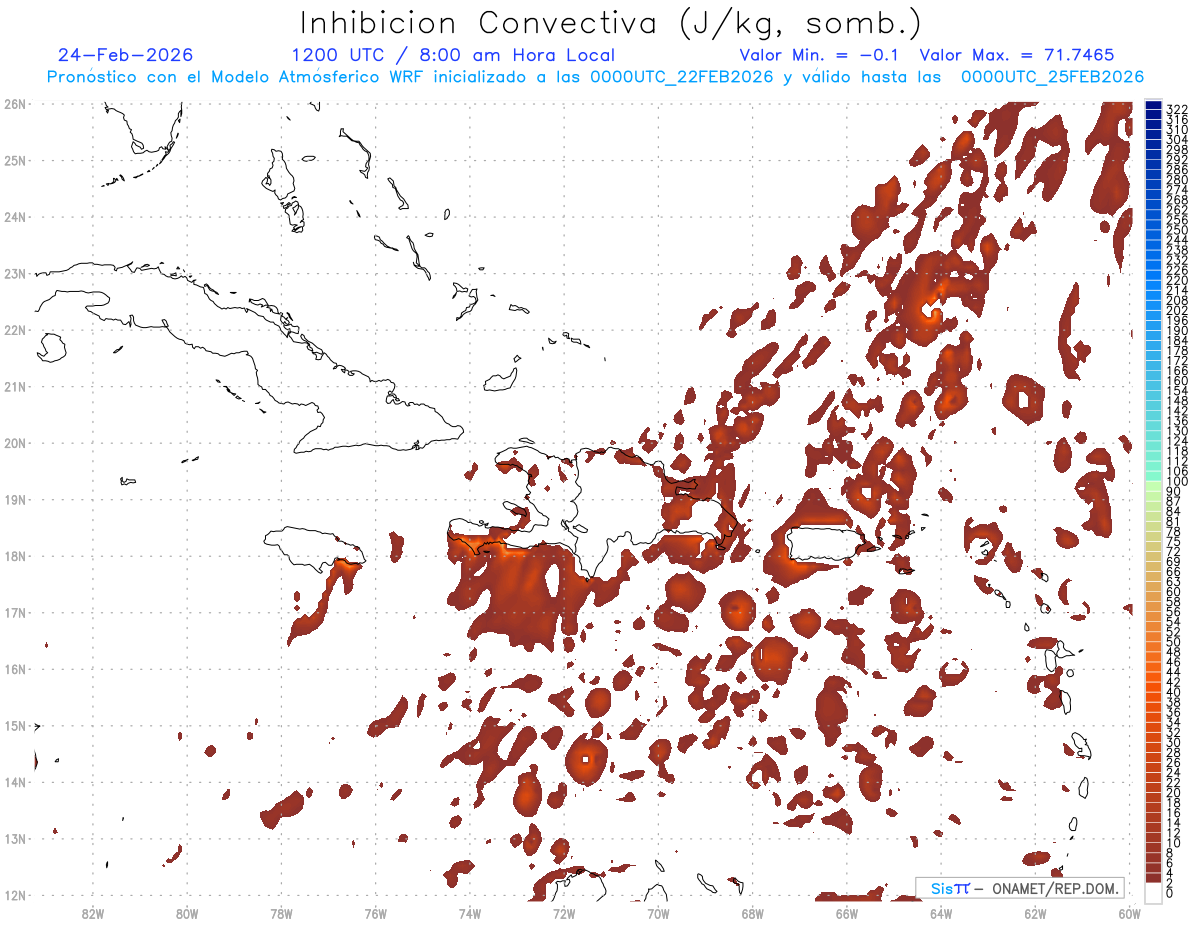Click the '12N' latitude label
The width and height of the screenshot is (1200, 927).
point(15,895)
